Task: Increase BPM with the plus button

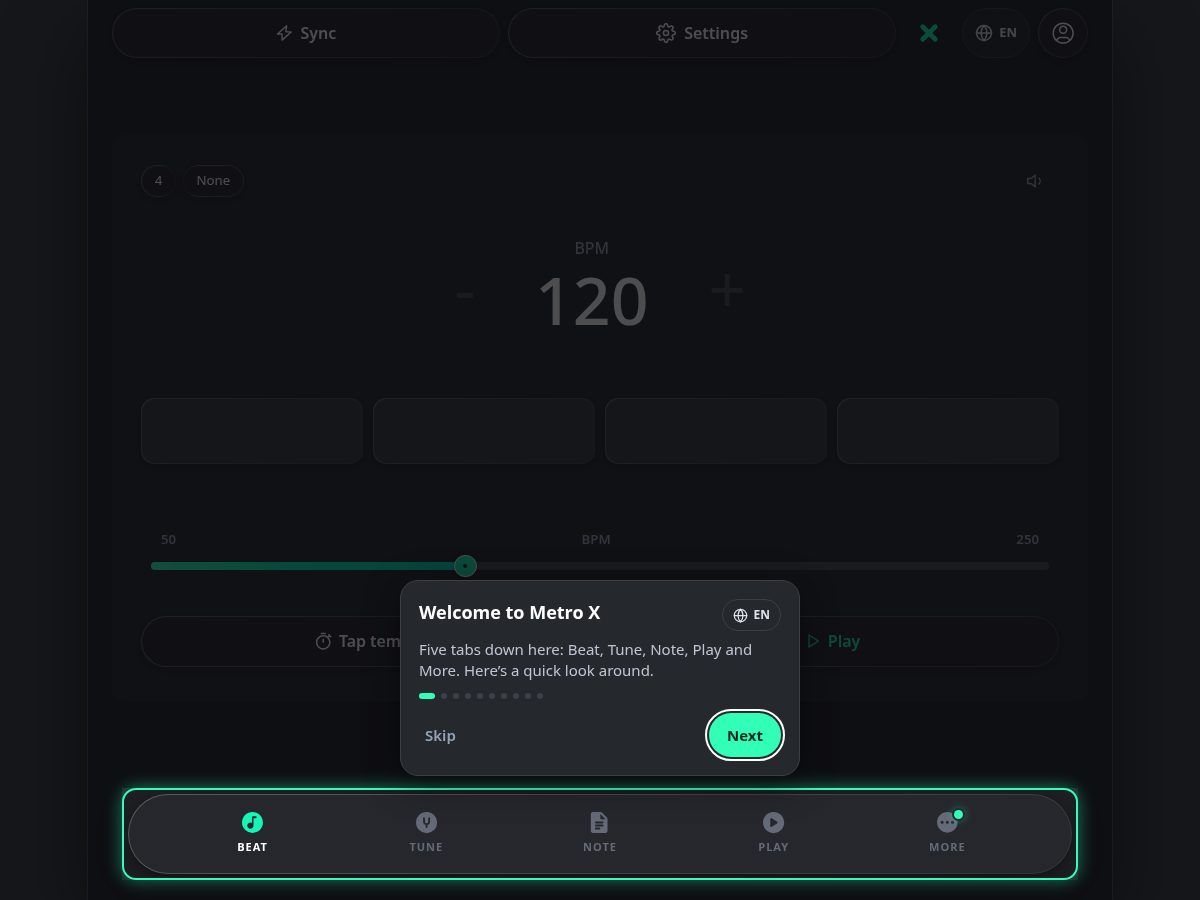Action: point(727,291)
